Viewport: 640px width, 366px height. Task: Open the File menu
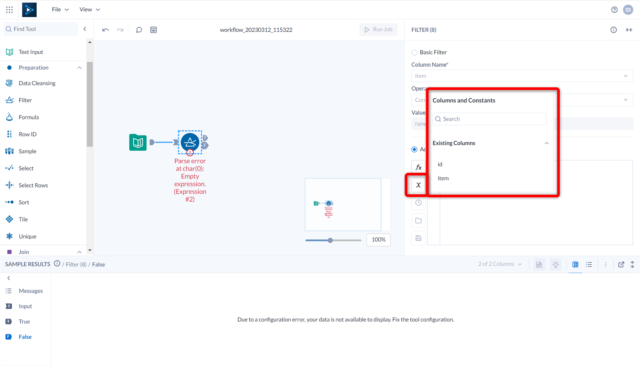[60, 9]
